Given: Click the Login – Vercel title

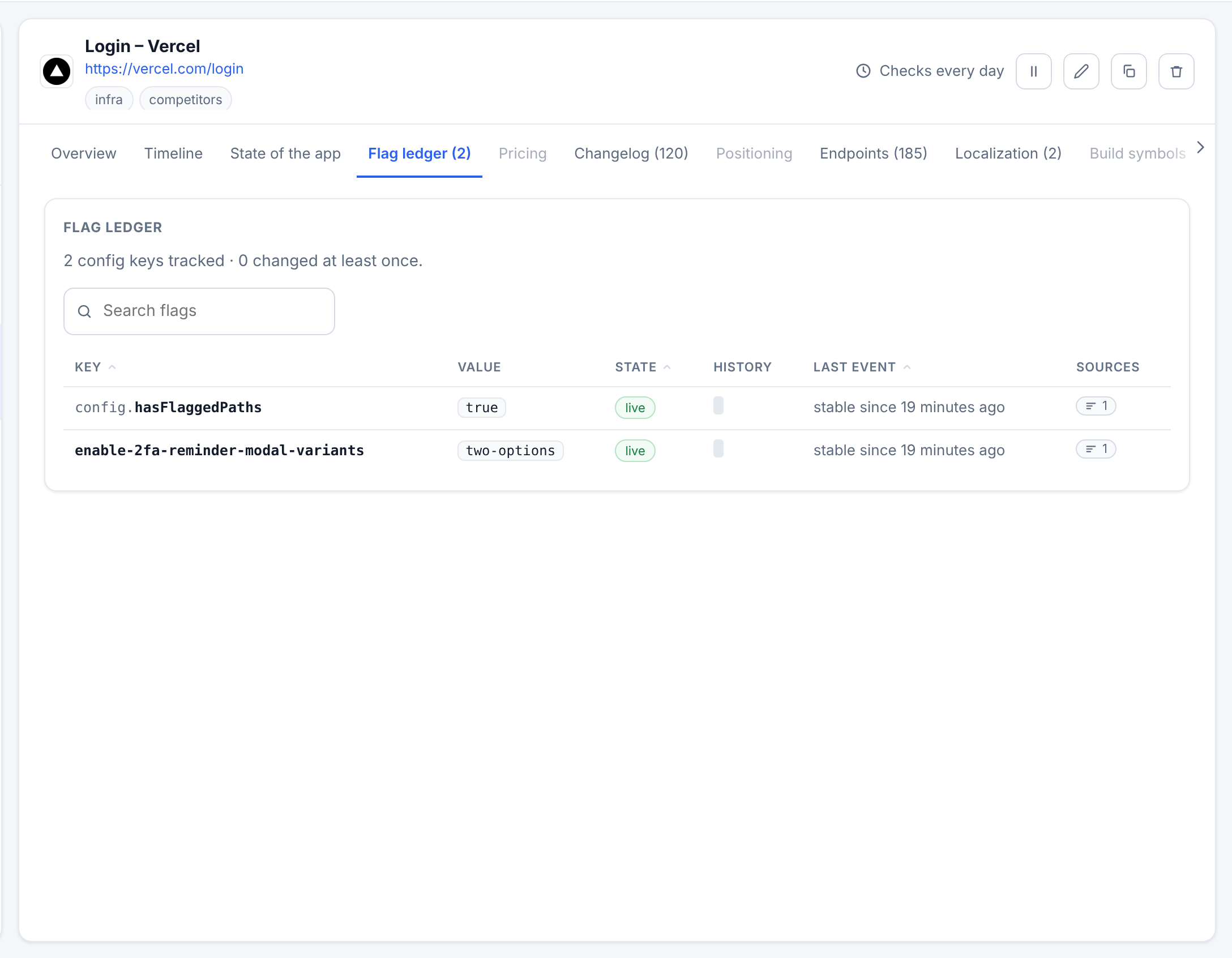Looking at the screenshot, I should [x=142, y=46].
